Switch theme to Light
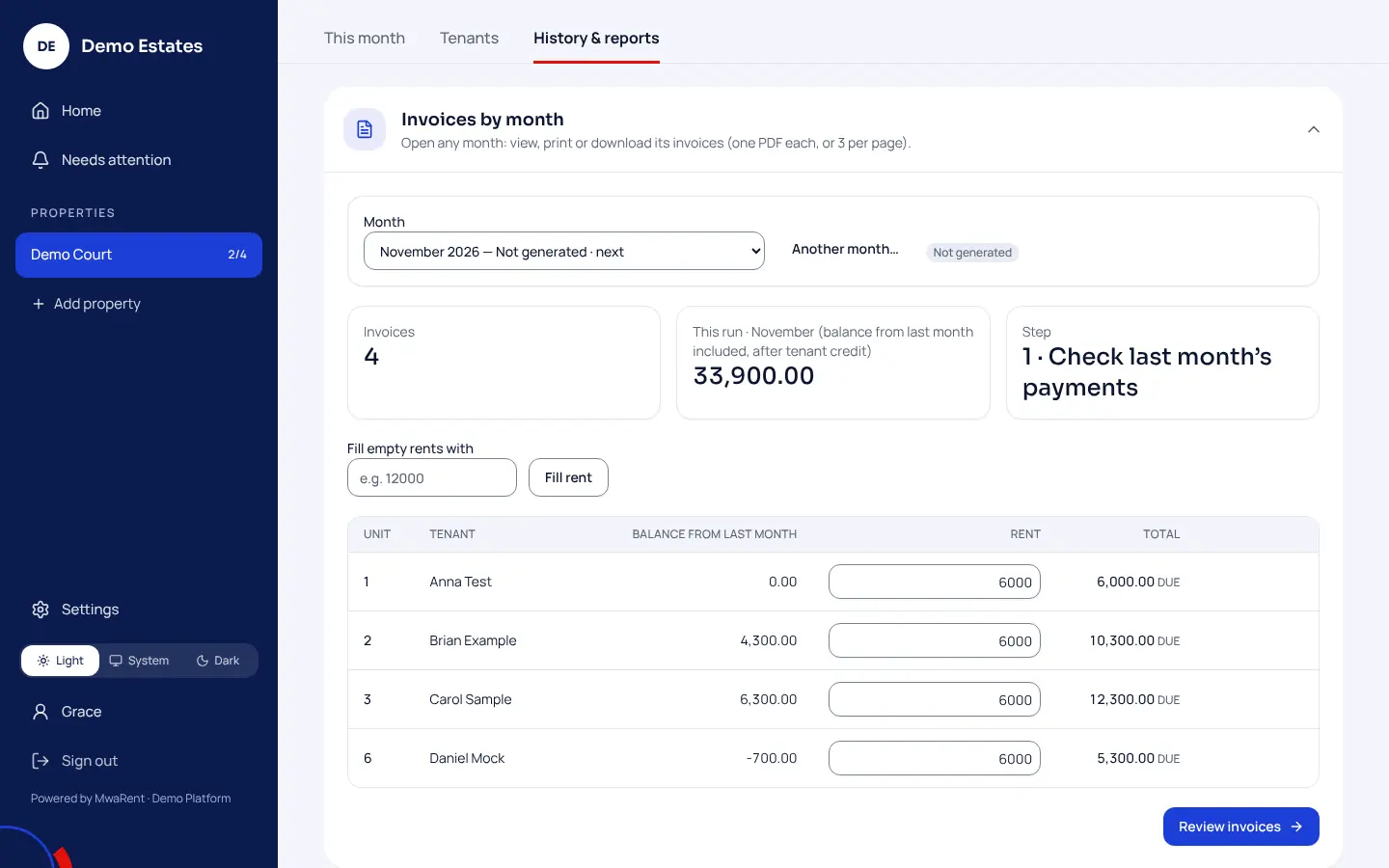The width and height of the screenshot is (1389, 868). (x=61, y=661)
